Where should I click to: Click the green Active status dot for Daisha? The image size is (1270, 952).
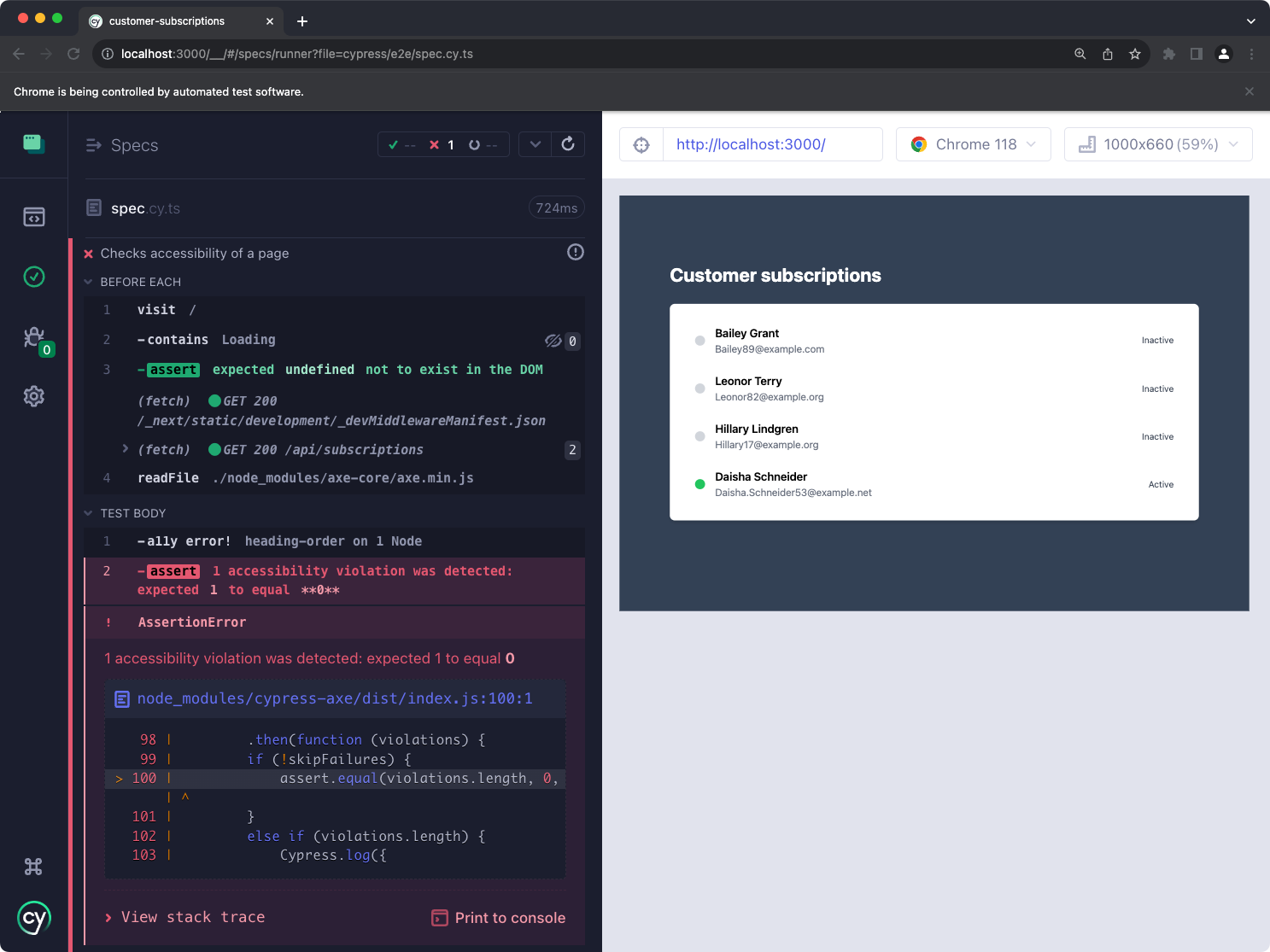click(699, 484)
